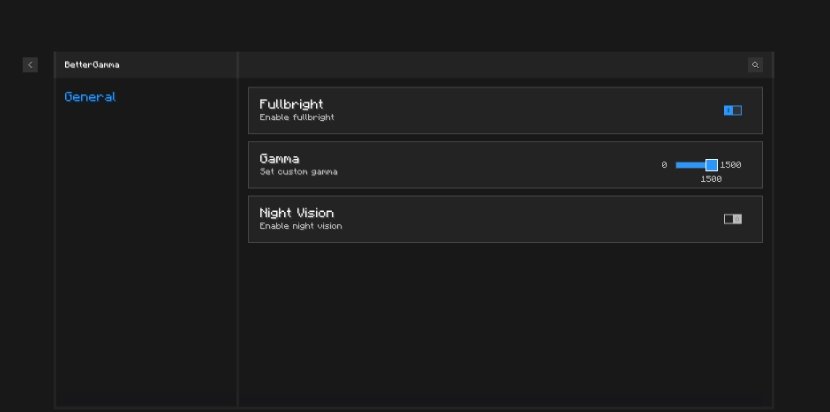Click the slider minimum label 0
The height and width of the screenshot is (412, 830).
coord(664,165)
